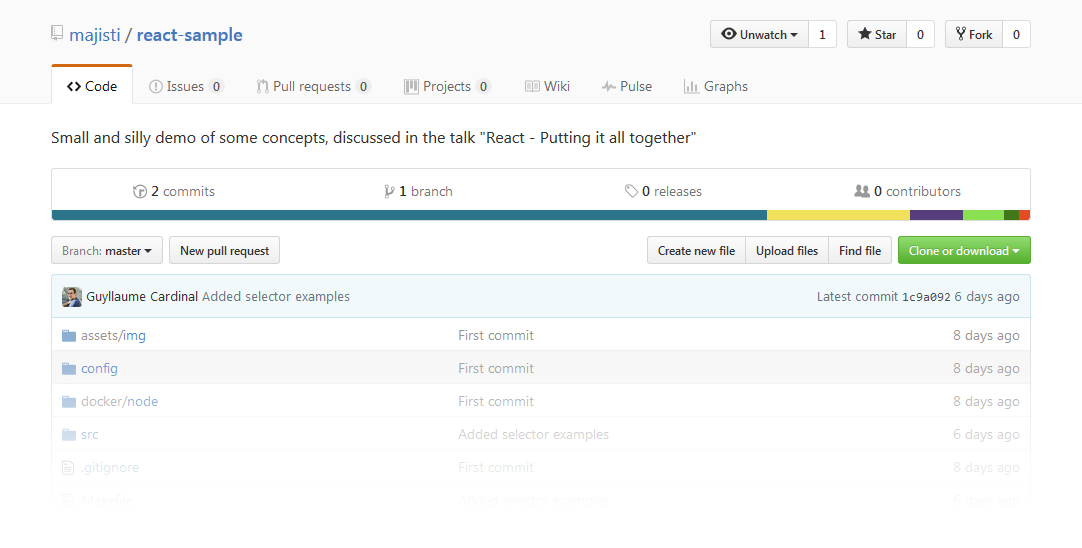Open the config folder

click(99, 369)
